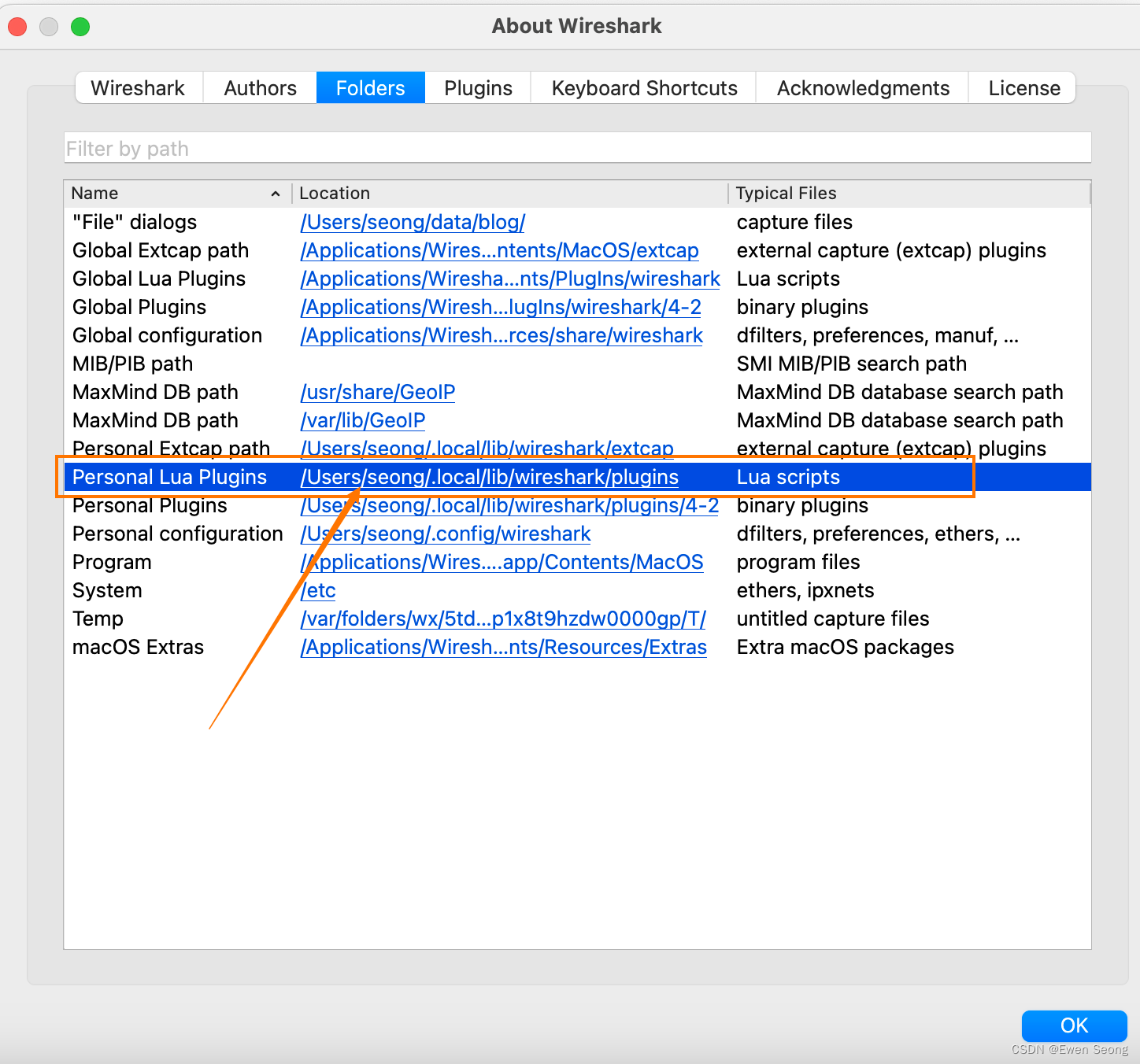Close the About Wireshark window
The height and width of the screenshot is (1064, 1140).
tap(17, 27)
